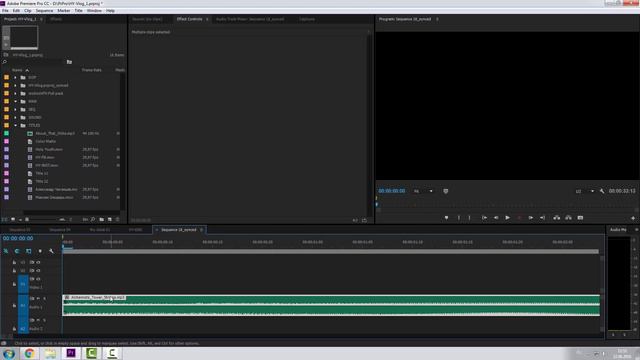
Task: Click the timeline current timecode field
Action: click(x=18, y=238)
